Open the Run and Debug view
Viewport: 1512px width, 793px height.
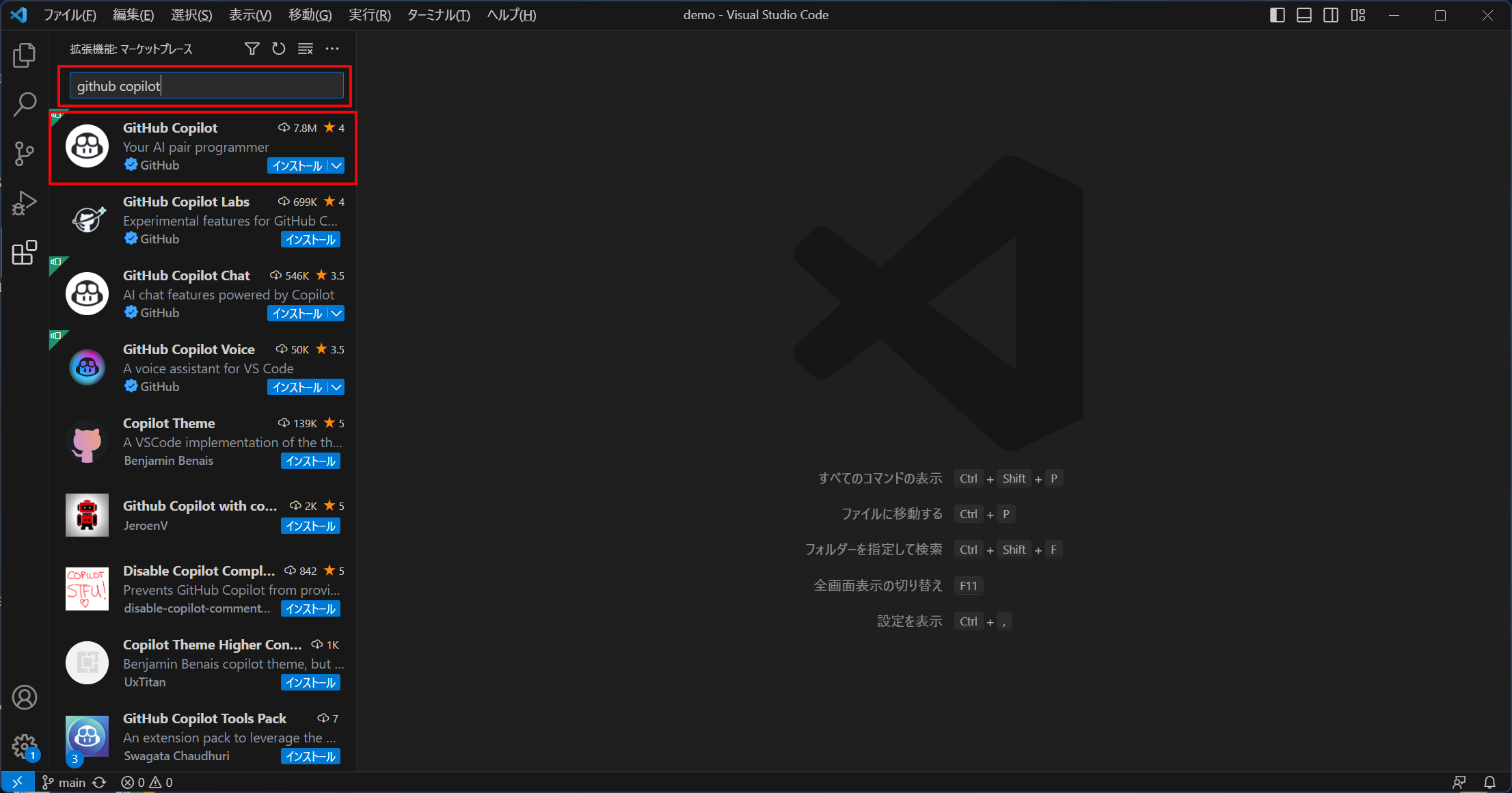25,203
